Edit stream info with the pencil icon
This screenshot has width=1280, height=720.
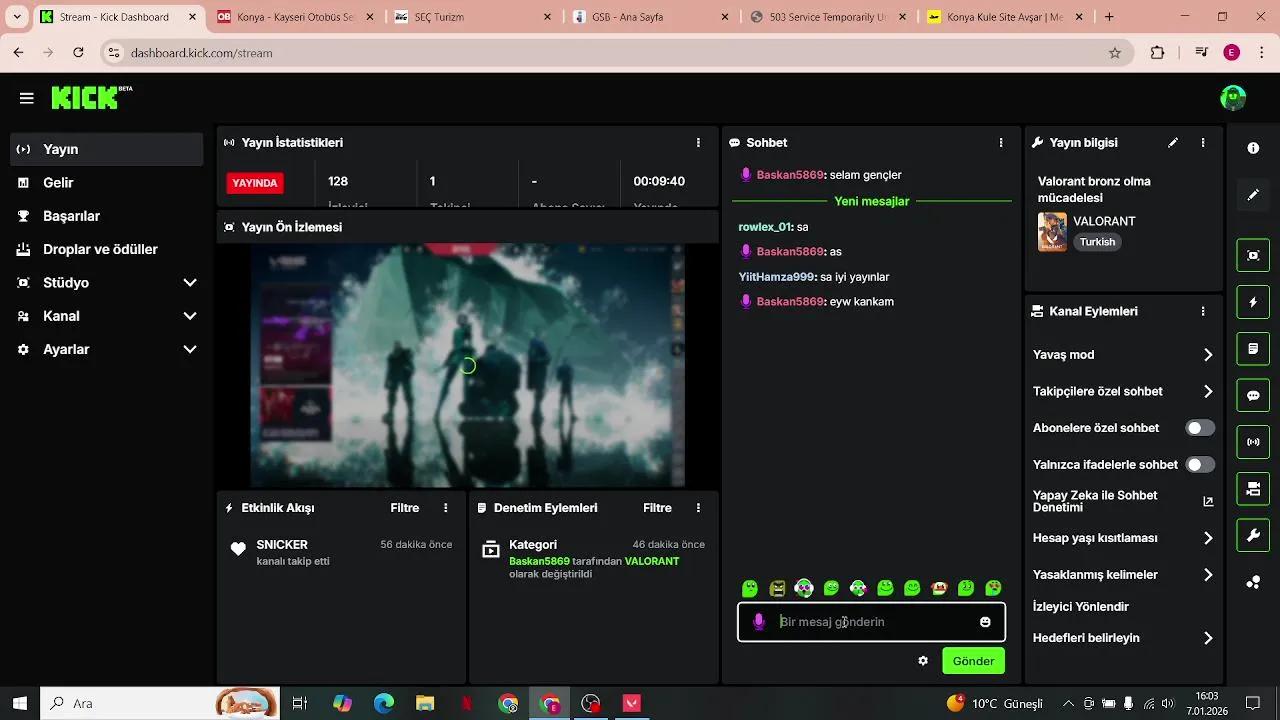tap(1172, 142)
